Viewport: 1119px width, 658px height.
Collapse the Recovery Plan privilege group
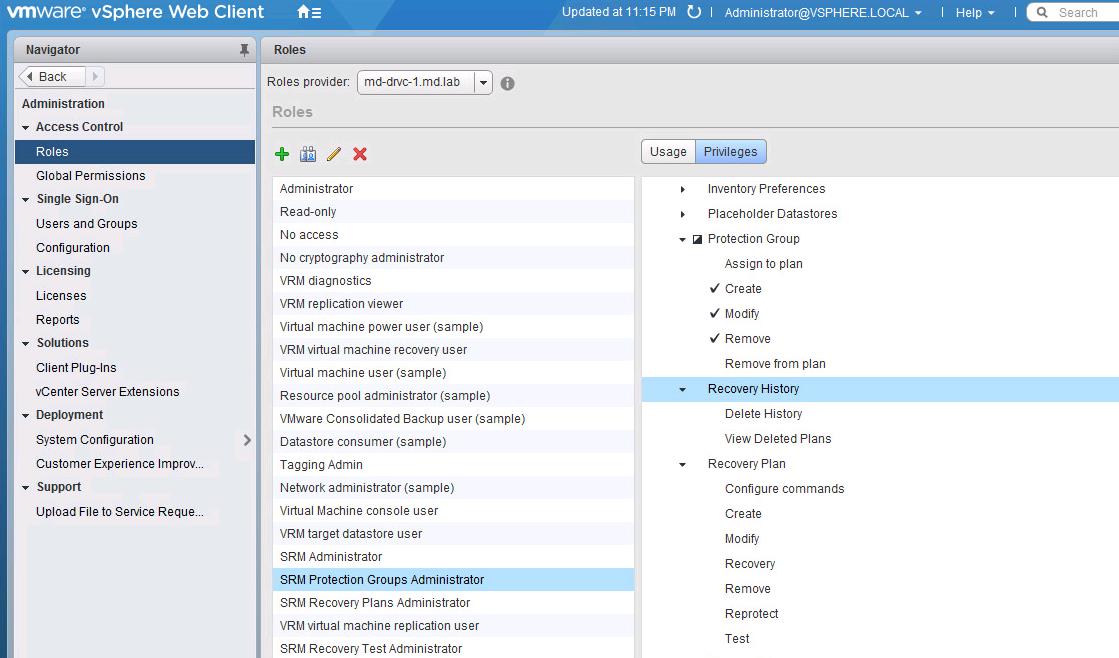pos(683,465)
